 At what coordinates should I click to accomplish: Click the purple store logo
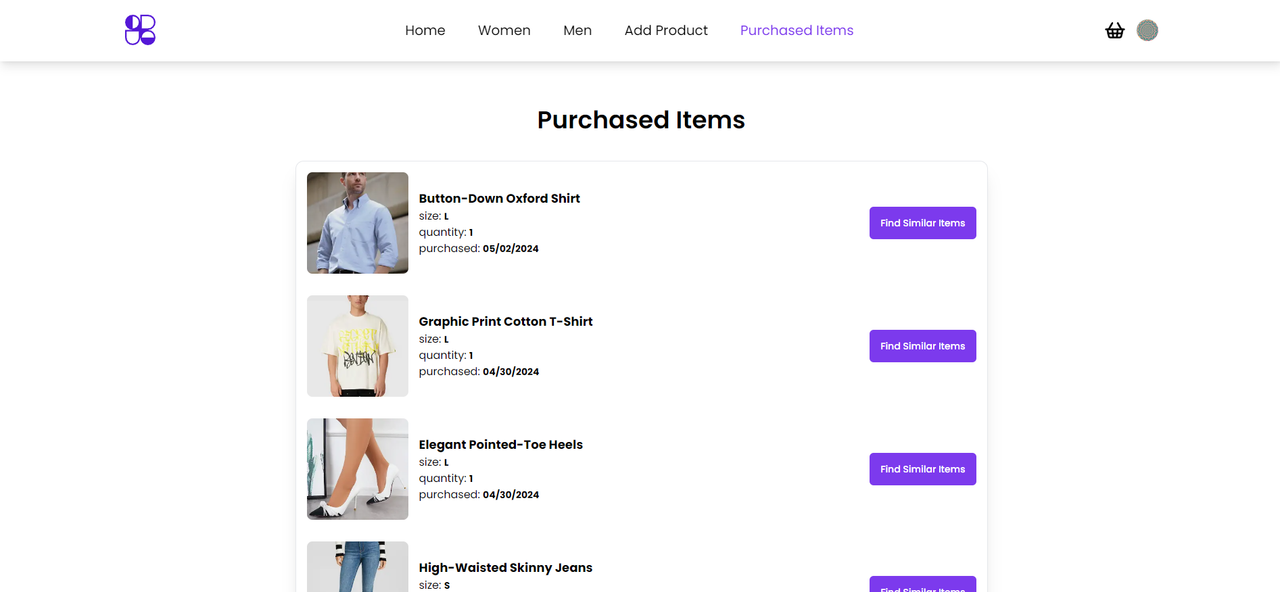140,30
